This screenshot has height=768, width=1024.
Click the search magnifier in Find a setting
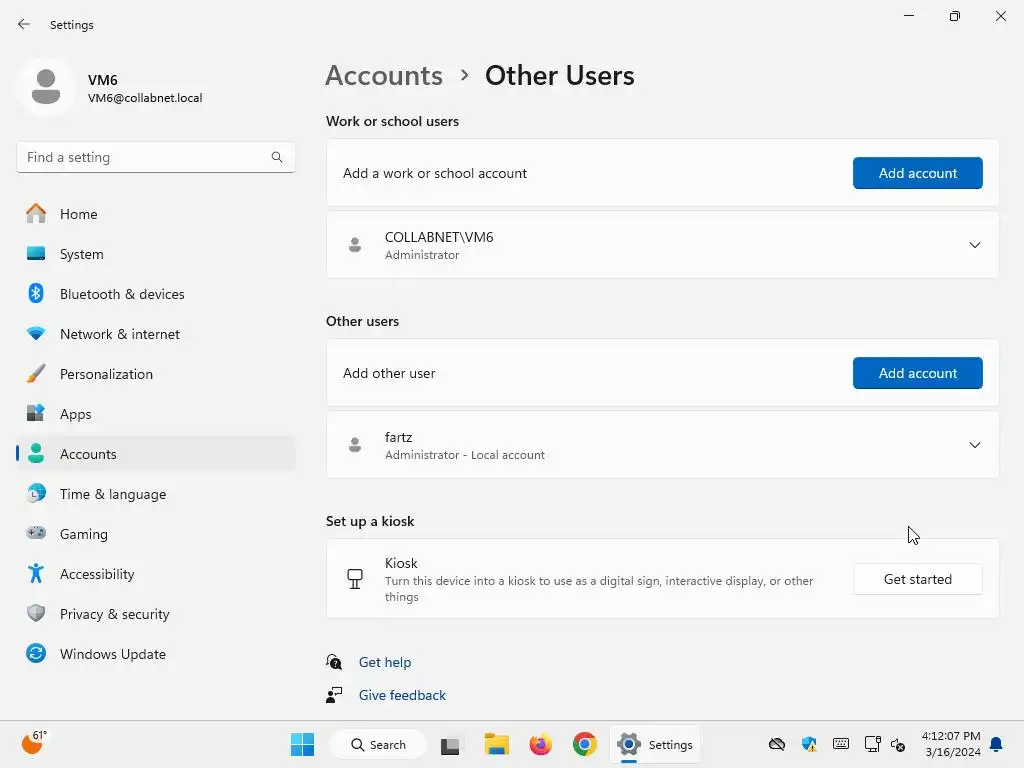277,157
